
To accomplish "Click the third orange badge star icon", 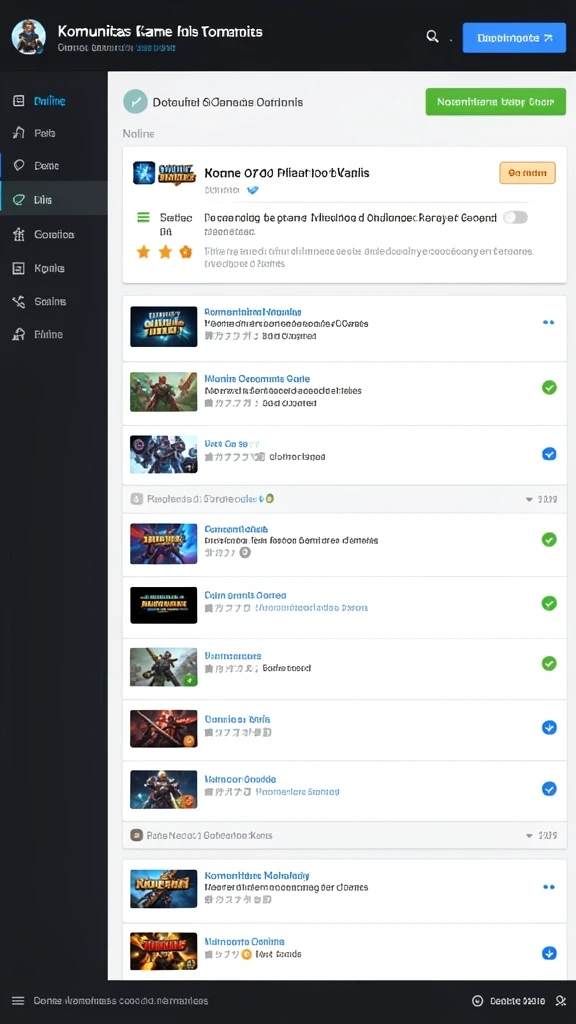I will [185, 251].
